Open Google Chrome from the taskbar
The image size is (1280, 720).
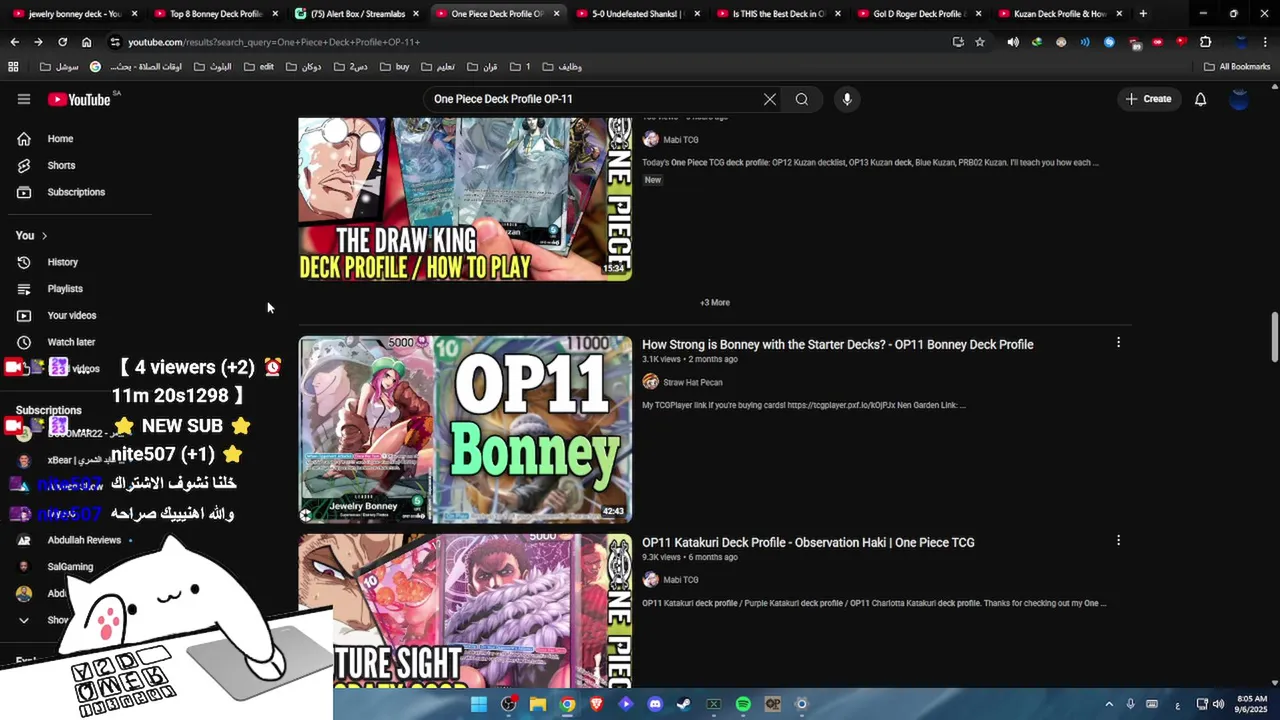click(567, 704)
